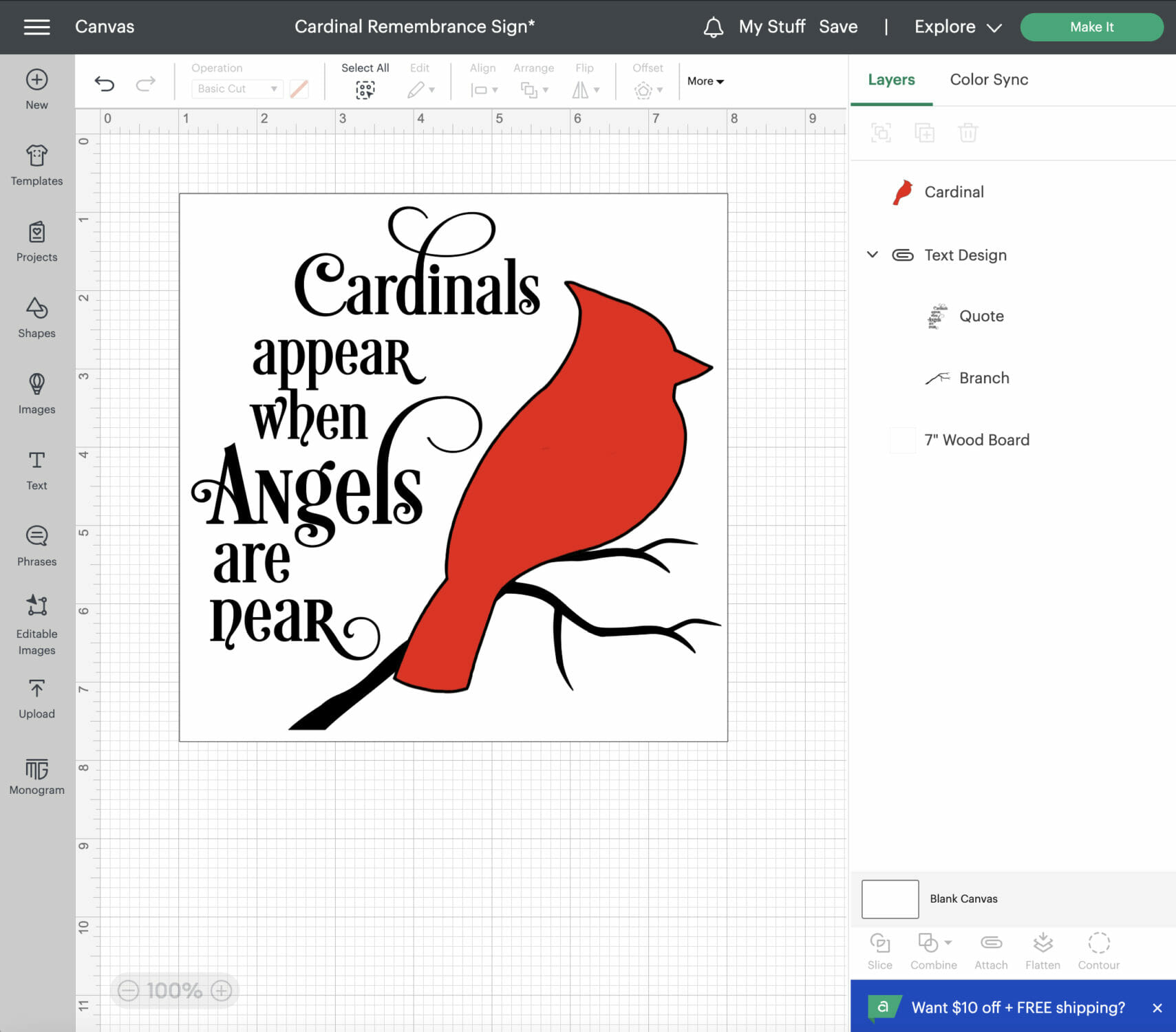Open the Templates panel

pos(36,165)
